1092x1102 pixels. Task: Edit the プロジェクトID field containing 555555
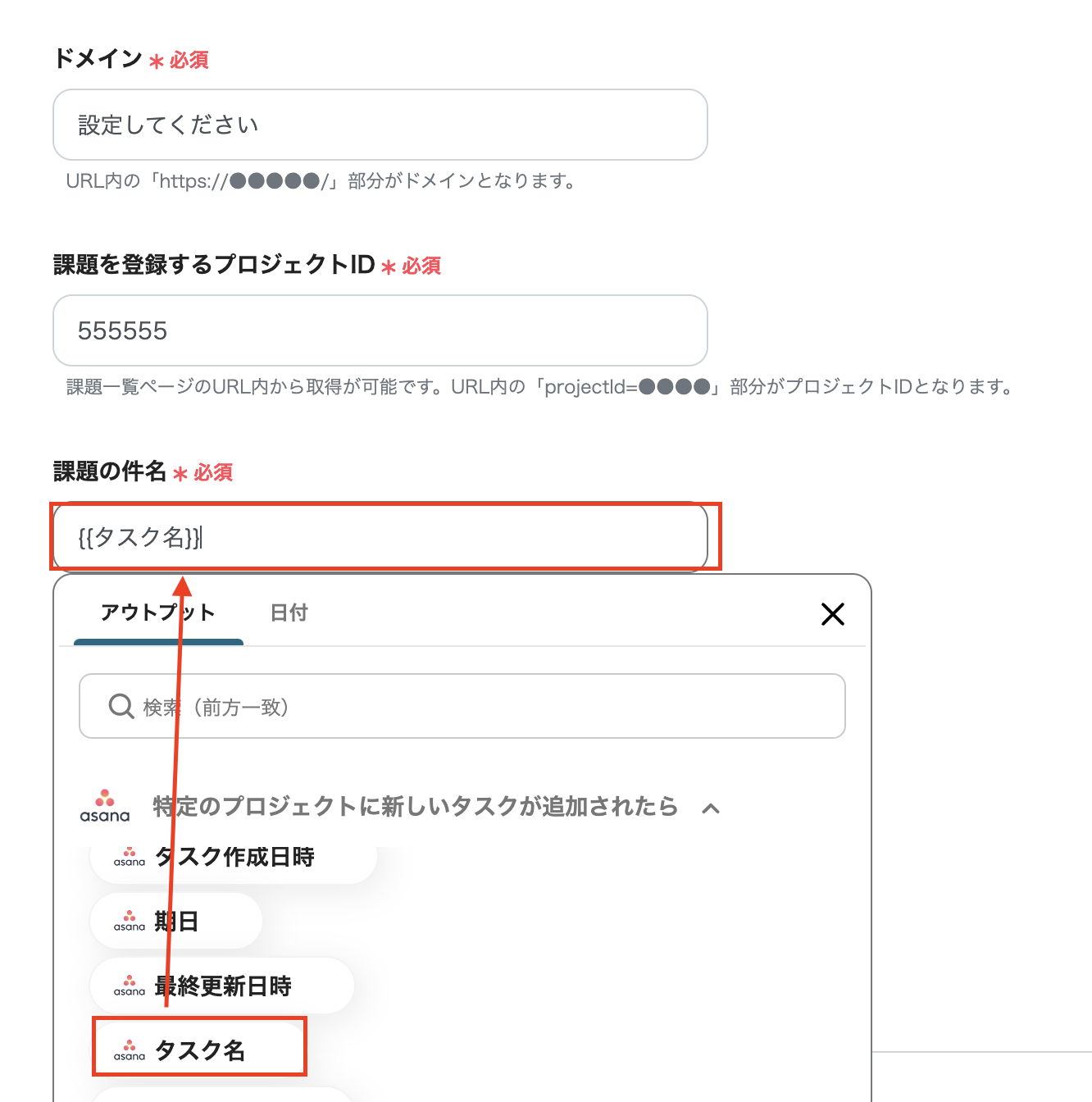[380, 330]
